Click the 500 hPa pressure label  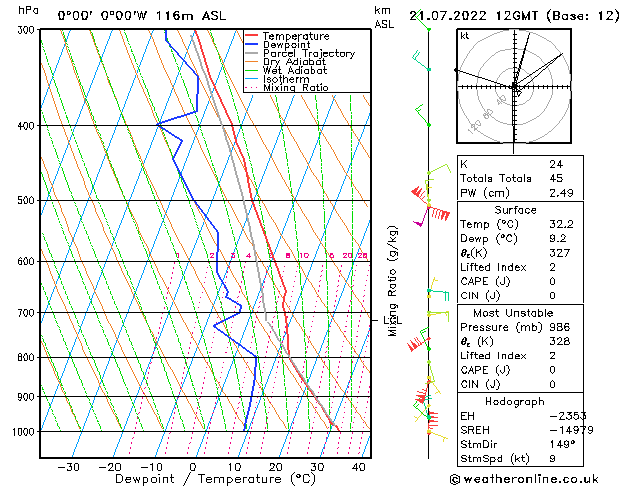click(28, 200)
